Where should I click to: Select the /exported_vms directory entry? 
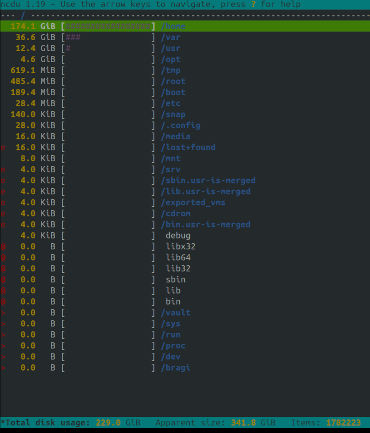(x=193, y=202)
